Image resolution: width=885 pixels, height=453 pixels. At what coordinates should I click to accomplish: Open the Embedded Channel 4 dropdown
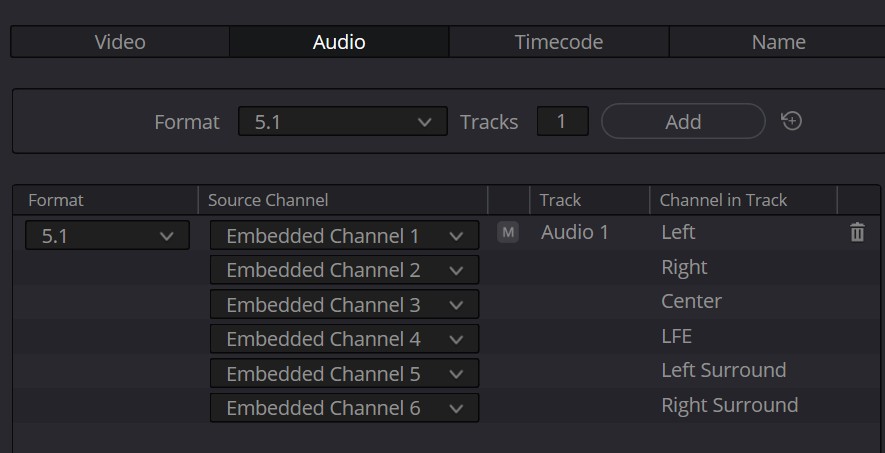pos(344,338)
